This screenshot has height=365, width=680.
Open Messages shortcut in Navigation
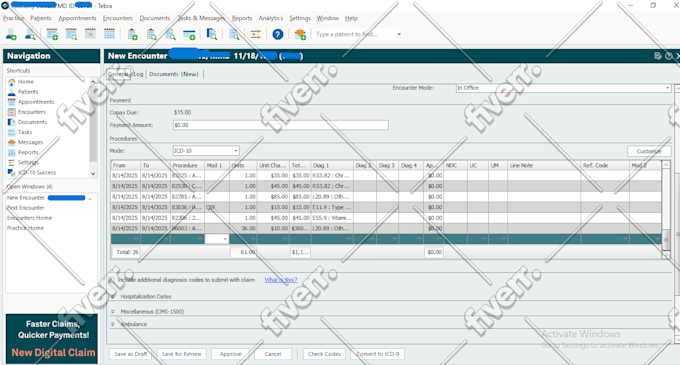click(30, 142)
